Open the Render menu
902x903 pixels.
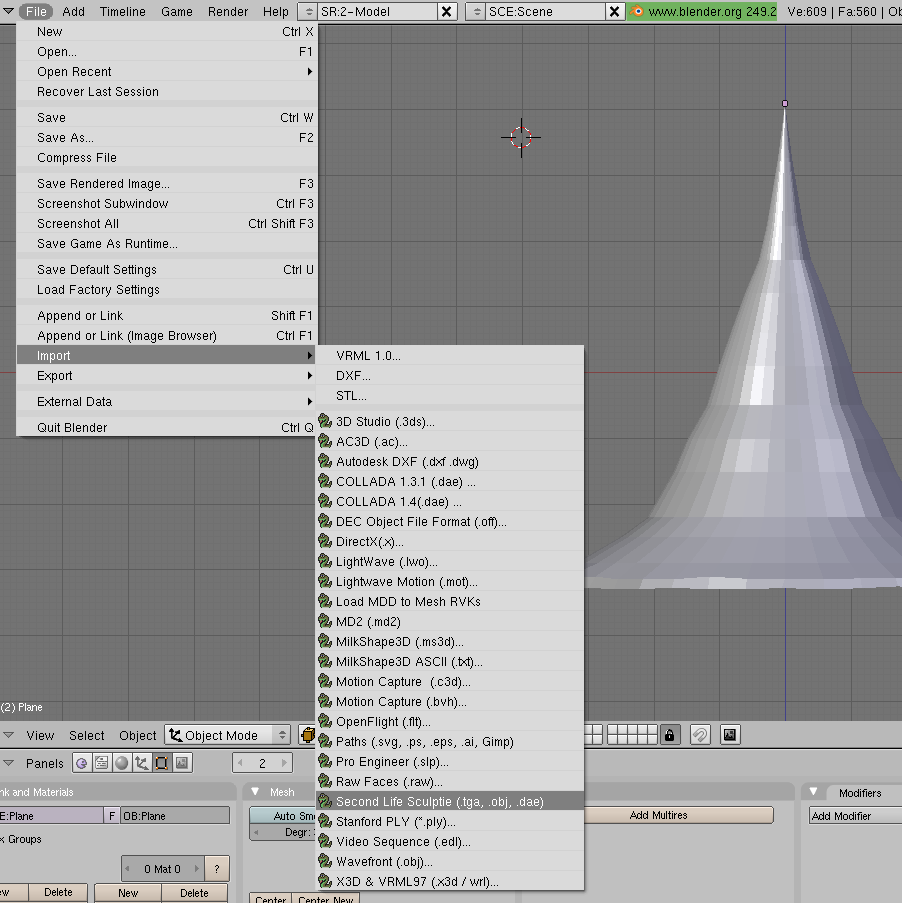228,12
